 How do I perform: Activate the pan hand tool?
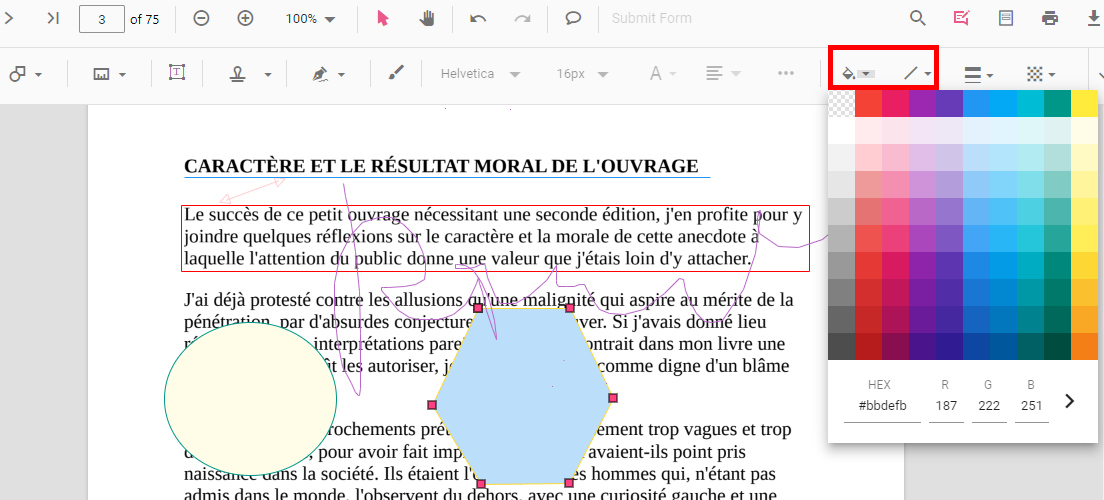tap(427, 18)
